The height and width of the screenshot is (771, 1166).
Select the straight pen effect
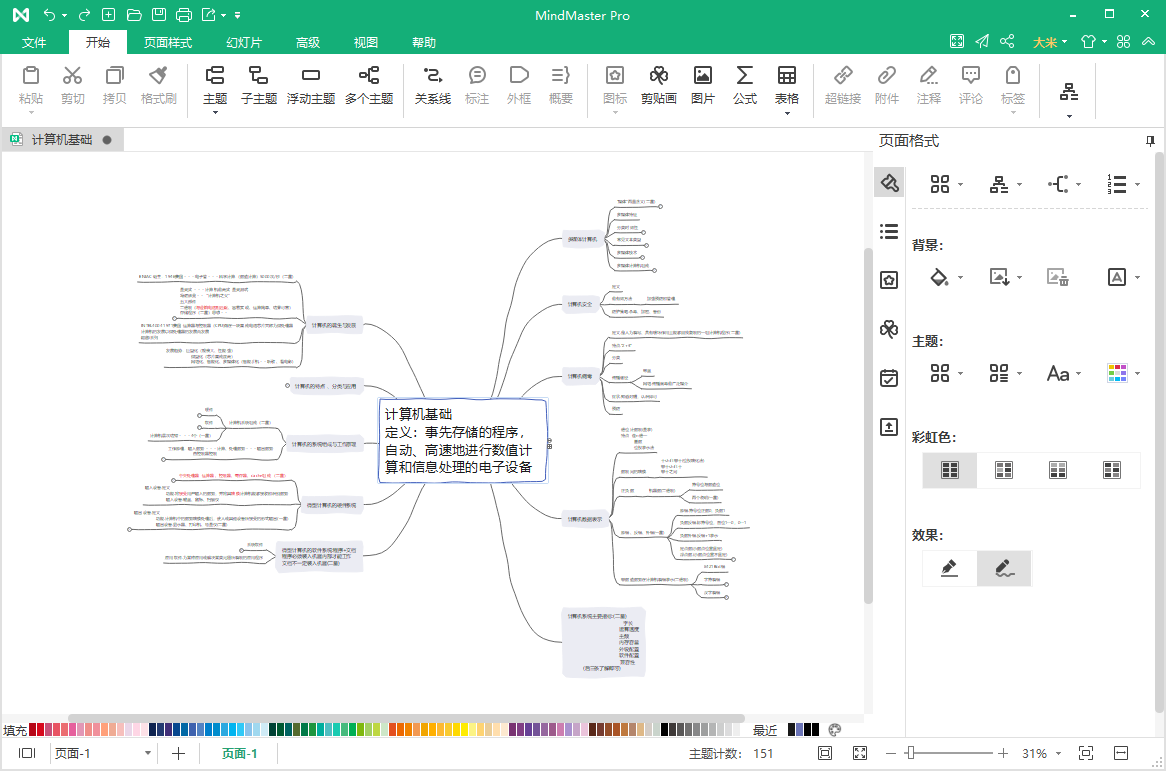click(950, 569)
